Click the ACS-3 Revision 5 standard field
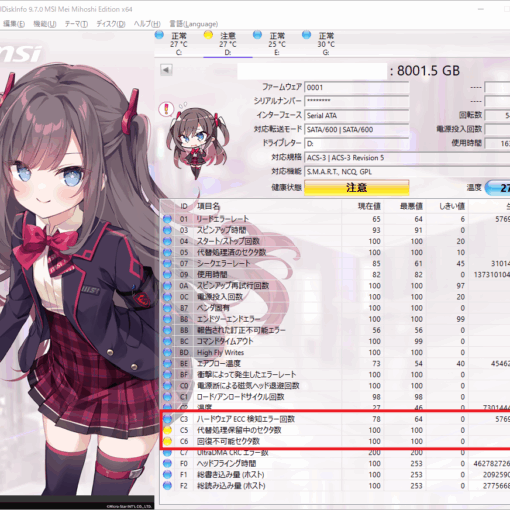The width and height of the screenshot is (510, 510). pyautogui.click(x=407, y=158)
